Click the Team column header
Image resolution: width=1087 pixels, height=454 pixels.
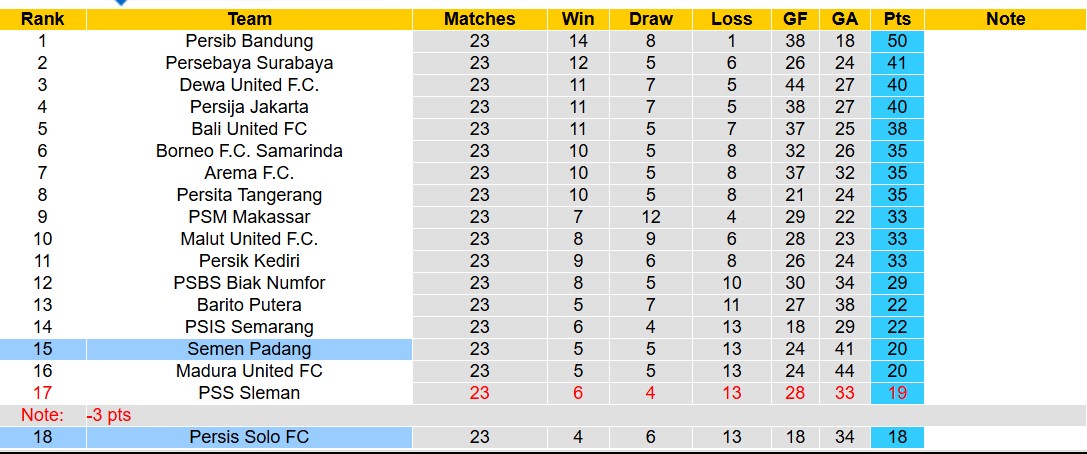point(249,19)
